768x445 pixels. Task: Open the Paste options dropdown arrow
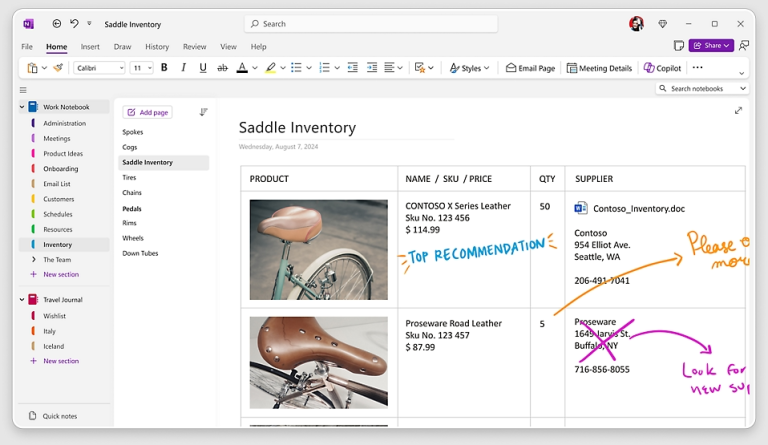pos(44,68)
